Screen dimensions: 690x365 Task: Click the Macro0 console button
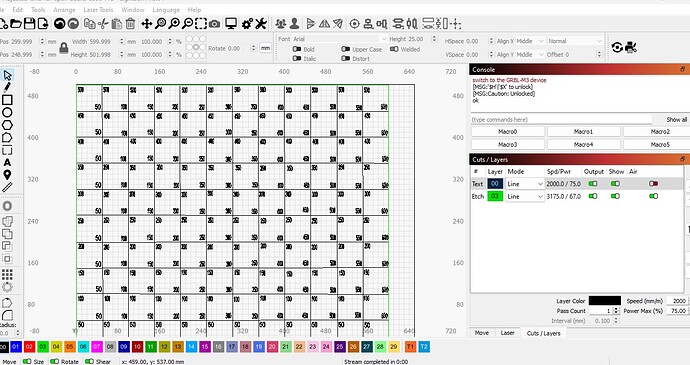pos(508,131)
